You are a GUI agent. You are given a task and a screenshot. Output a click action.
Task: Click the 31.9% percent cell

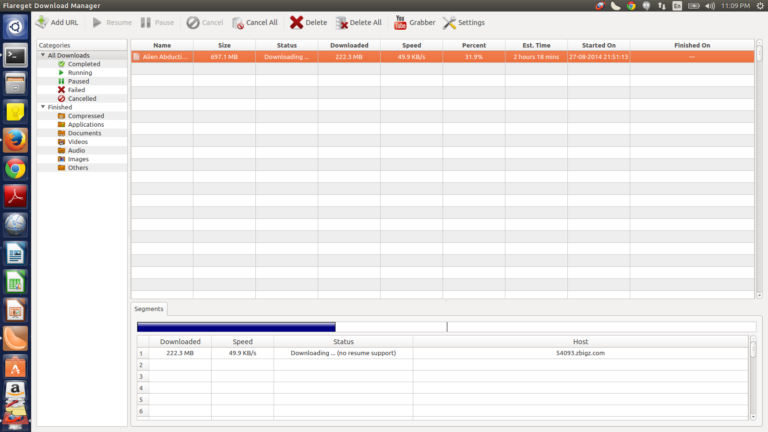(x=474, y=57)
